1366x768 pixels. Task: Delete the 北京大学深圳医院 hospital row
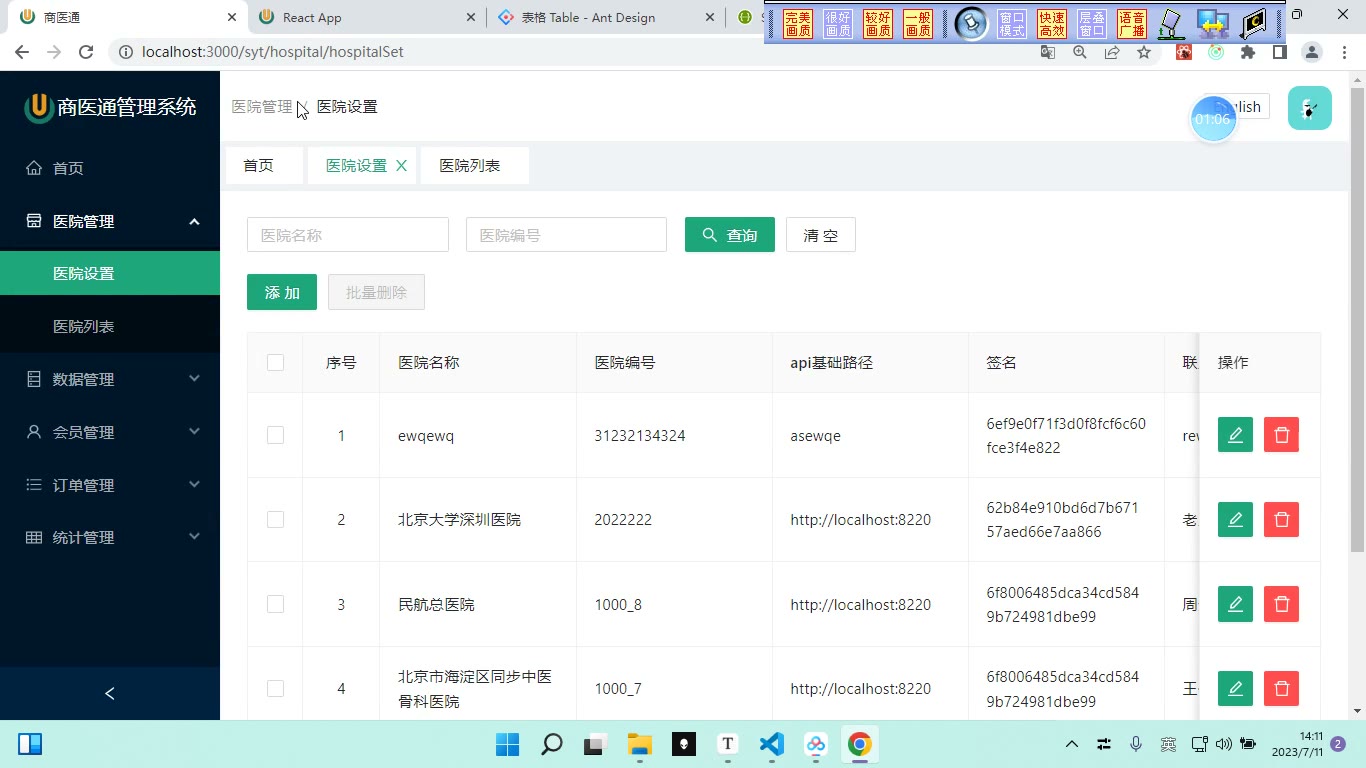1281,520
